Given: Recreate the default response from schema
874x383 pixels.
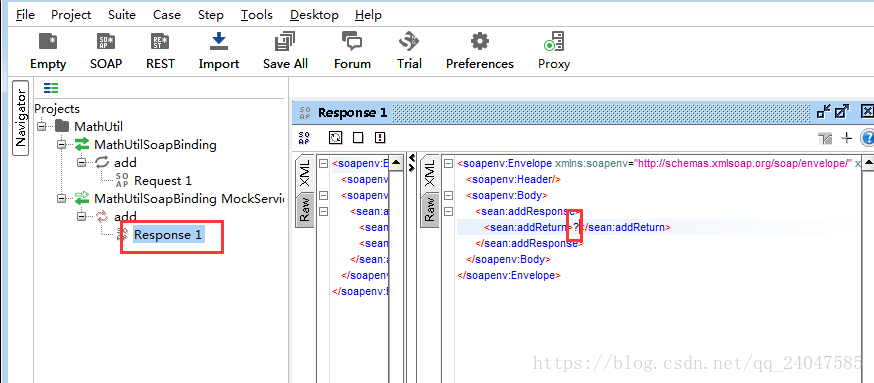Looking at the screenshot, I should coord(336,137).
